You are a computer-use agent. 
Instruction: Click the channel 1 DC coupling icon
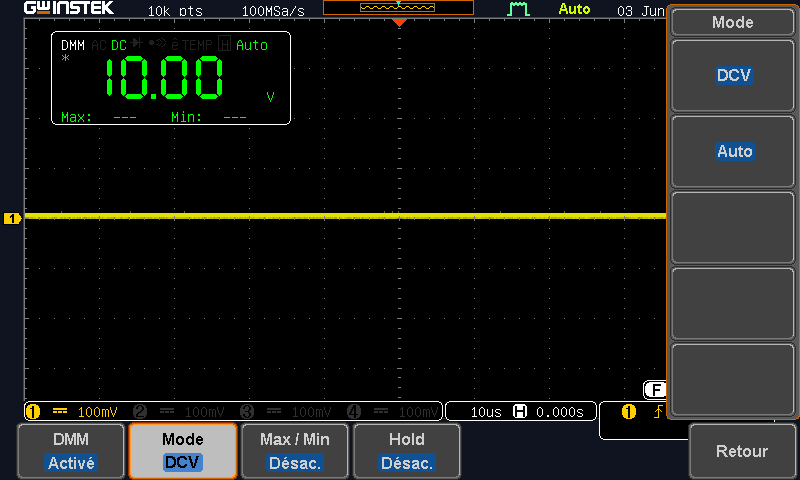point(60,411)
